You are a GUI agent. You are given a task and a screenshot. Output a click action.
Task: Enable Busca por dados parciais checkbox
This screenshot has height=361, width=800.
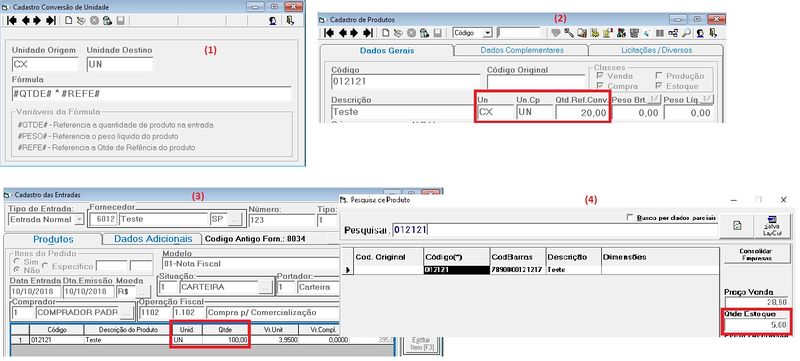(630, 217)
